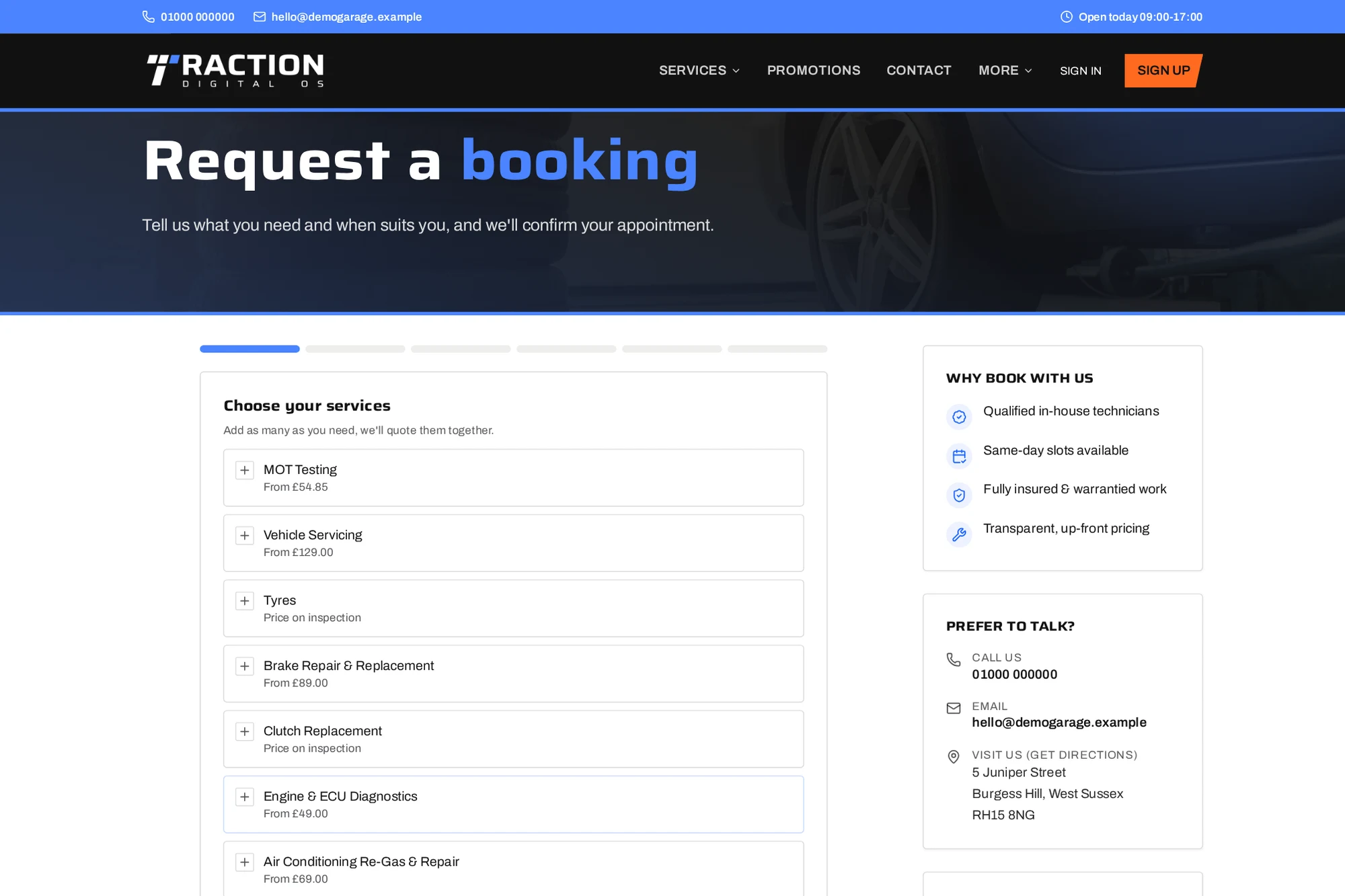Add Tyres with its plus box

245,600
